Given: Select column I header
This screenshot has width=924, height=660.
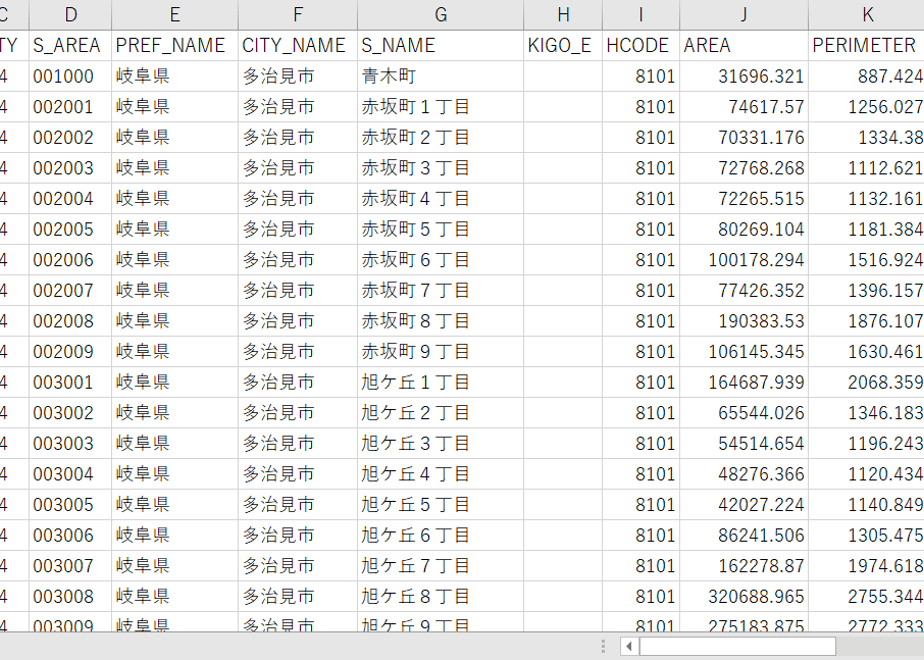Looking at the screenshot, I should coord(641,15).
